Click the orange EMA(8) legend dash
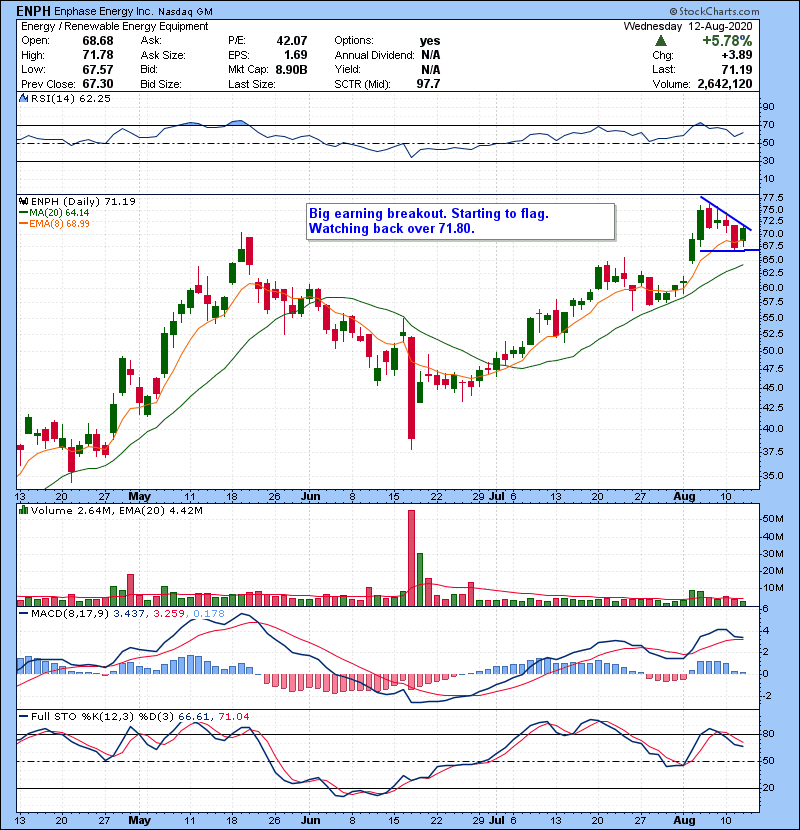This screenshot has width=800, height=830. pyautogui.click(x=23, y=223)
